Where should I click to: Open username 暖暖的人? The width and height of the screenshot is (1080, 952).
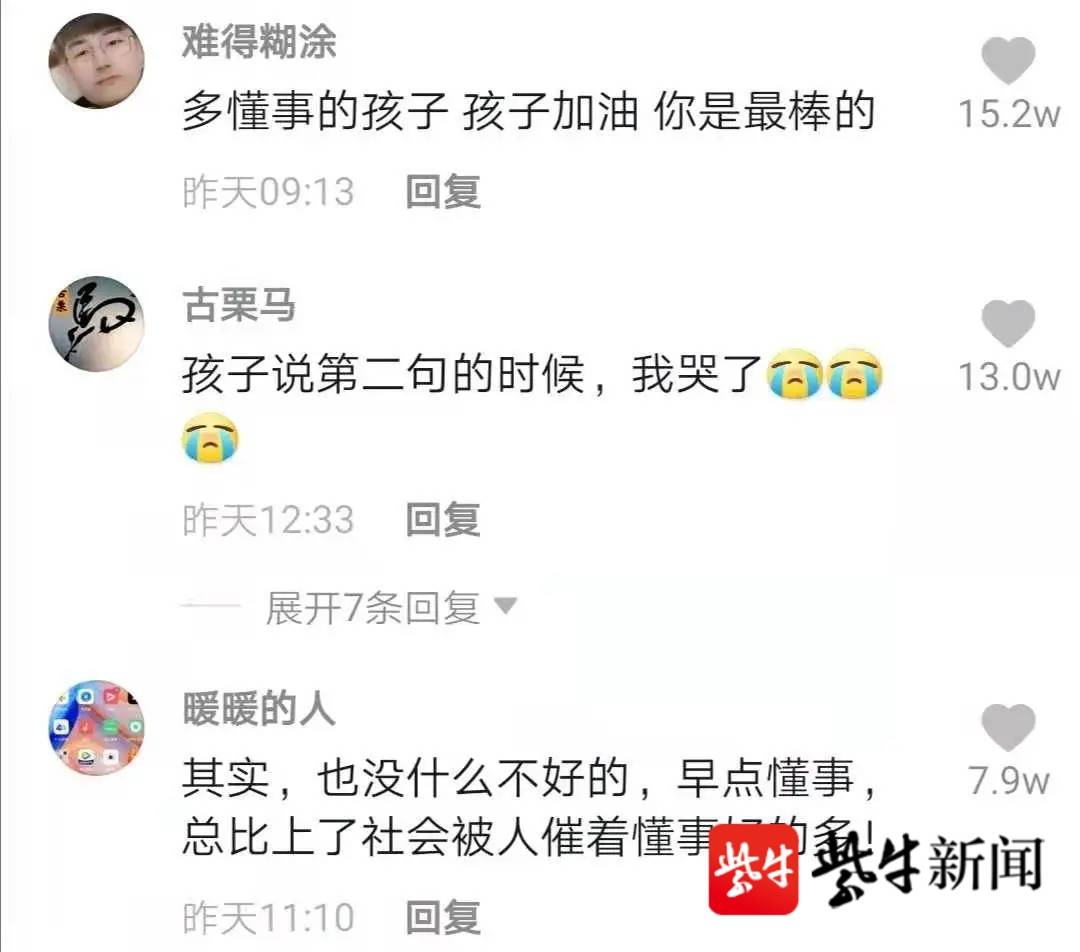(x=259, y=708)
